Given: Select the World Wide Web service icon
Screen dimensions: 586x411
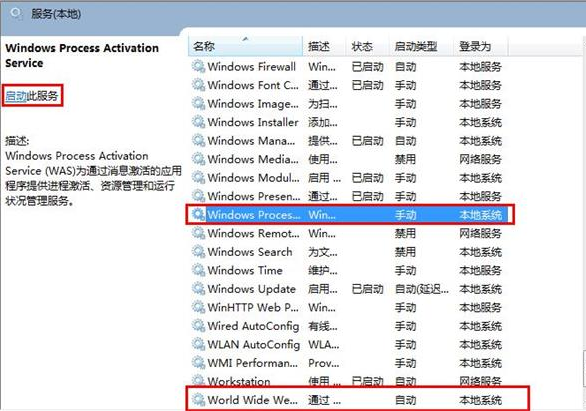Looking at the screenshot, I should [198, 400].
